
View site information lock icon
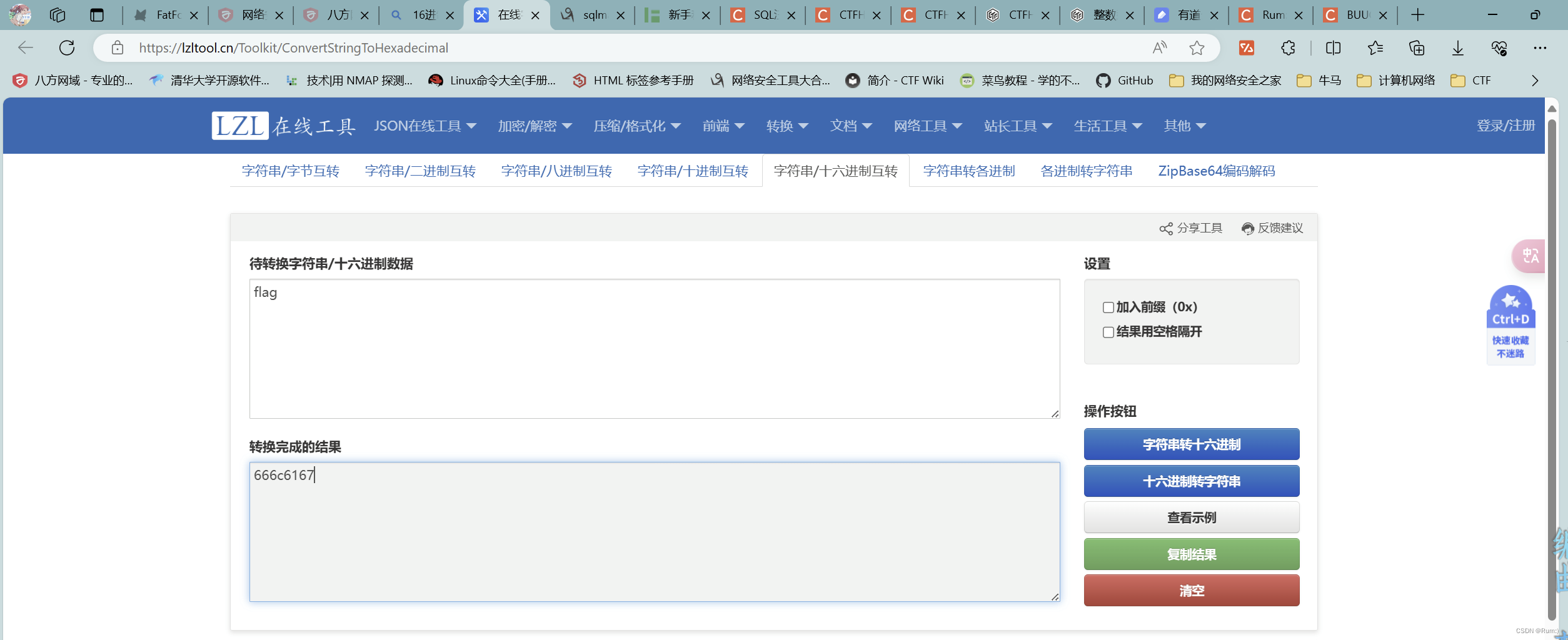118,47
